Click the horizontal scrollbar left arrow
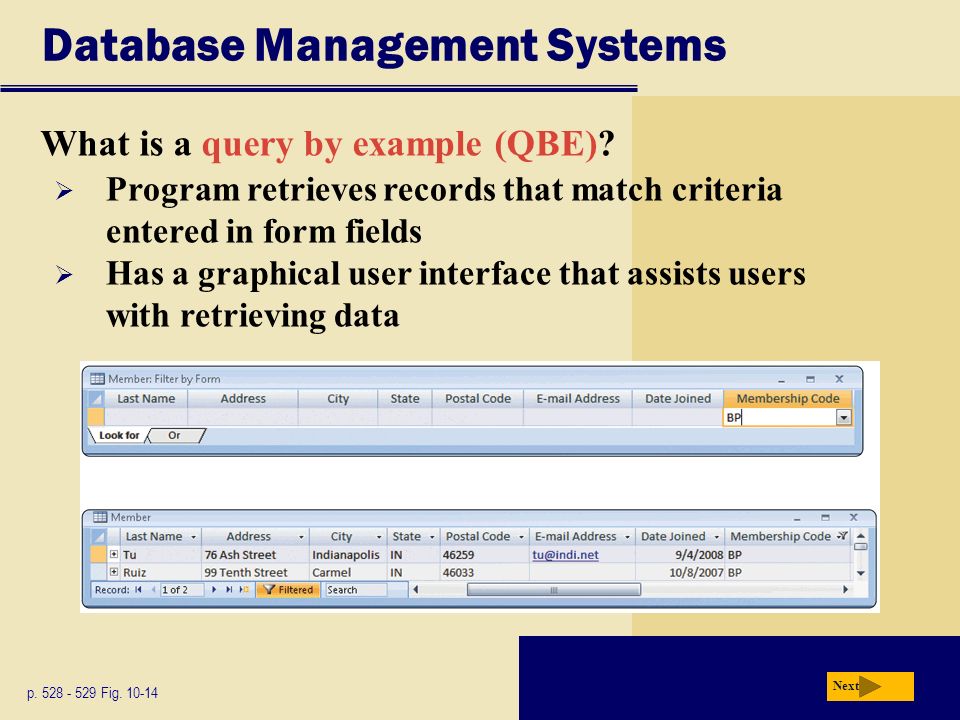Screen dimensions: 960x720 pos(416,590)
